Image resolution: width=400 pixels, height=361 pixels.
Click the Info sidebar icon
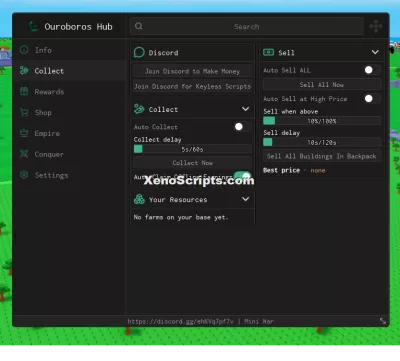tap(24, 50)
